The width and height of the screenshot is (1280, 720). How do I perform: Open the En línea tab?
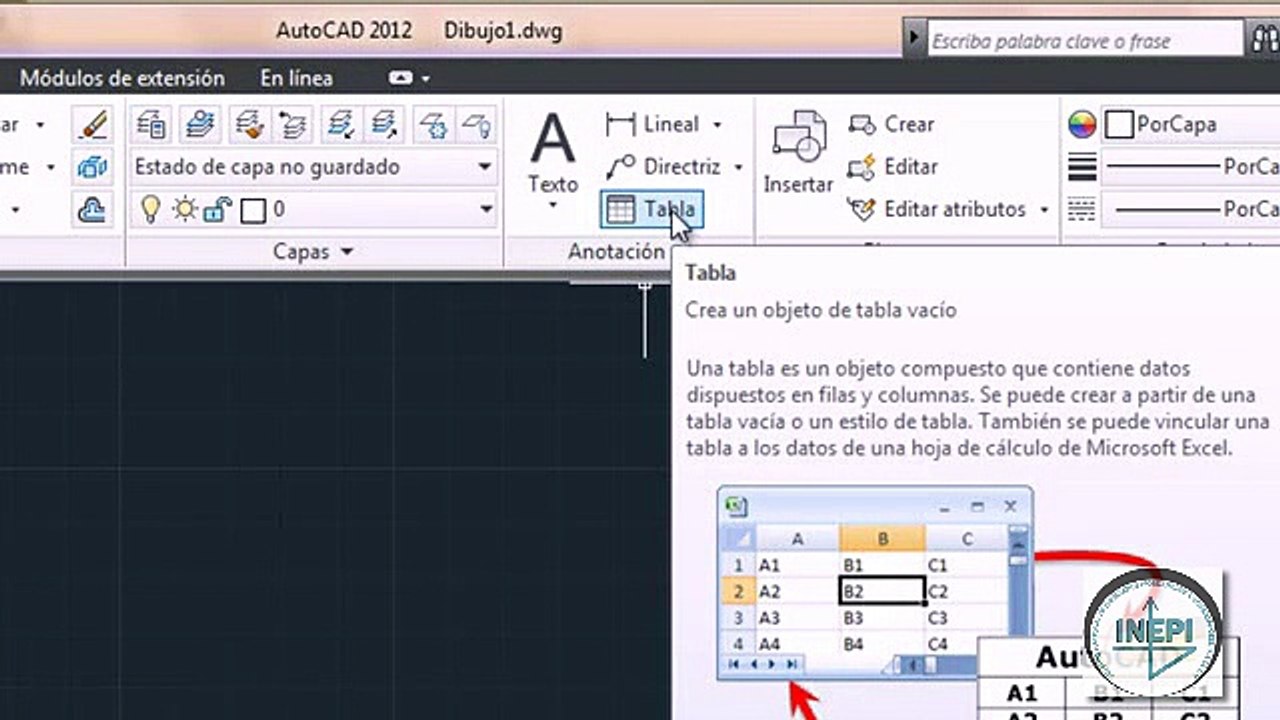click(297, 78)
